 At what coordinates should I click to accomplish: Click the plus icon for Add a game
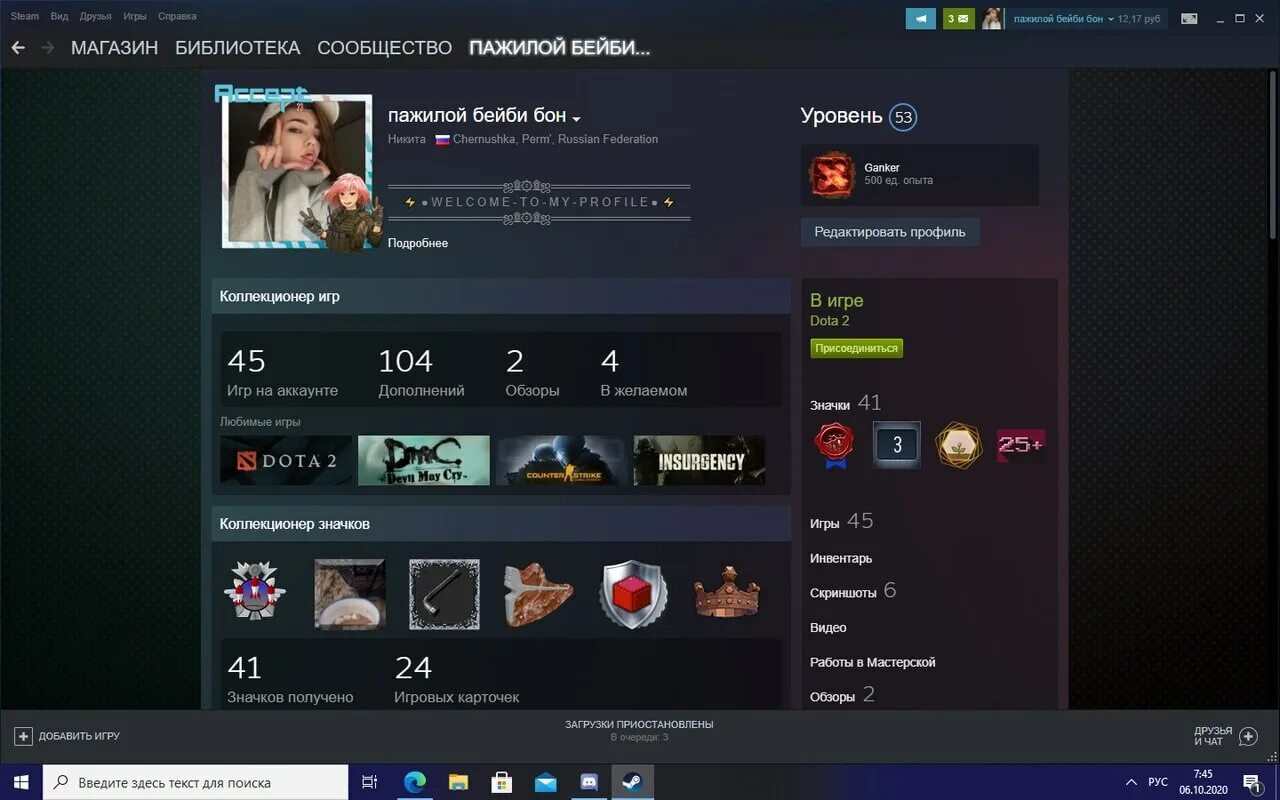click(23, 736)
